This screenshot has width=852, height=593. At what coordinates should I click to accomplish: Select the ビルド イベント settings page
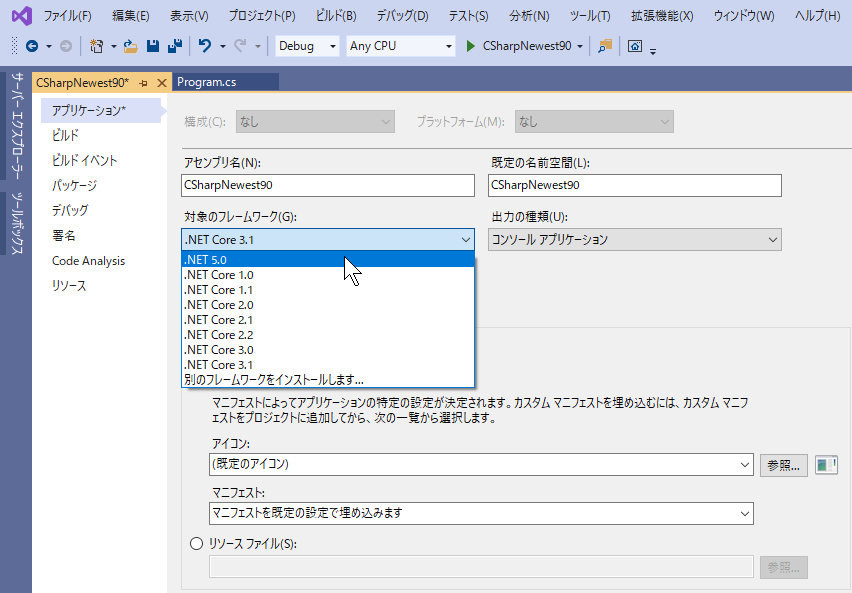pyautogui.click(x=84, y=160)
